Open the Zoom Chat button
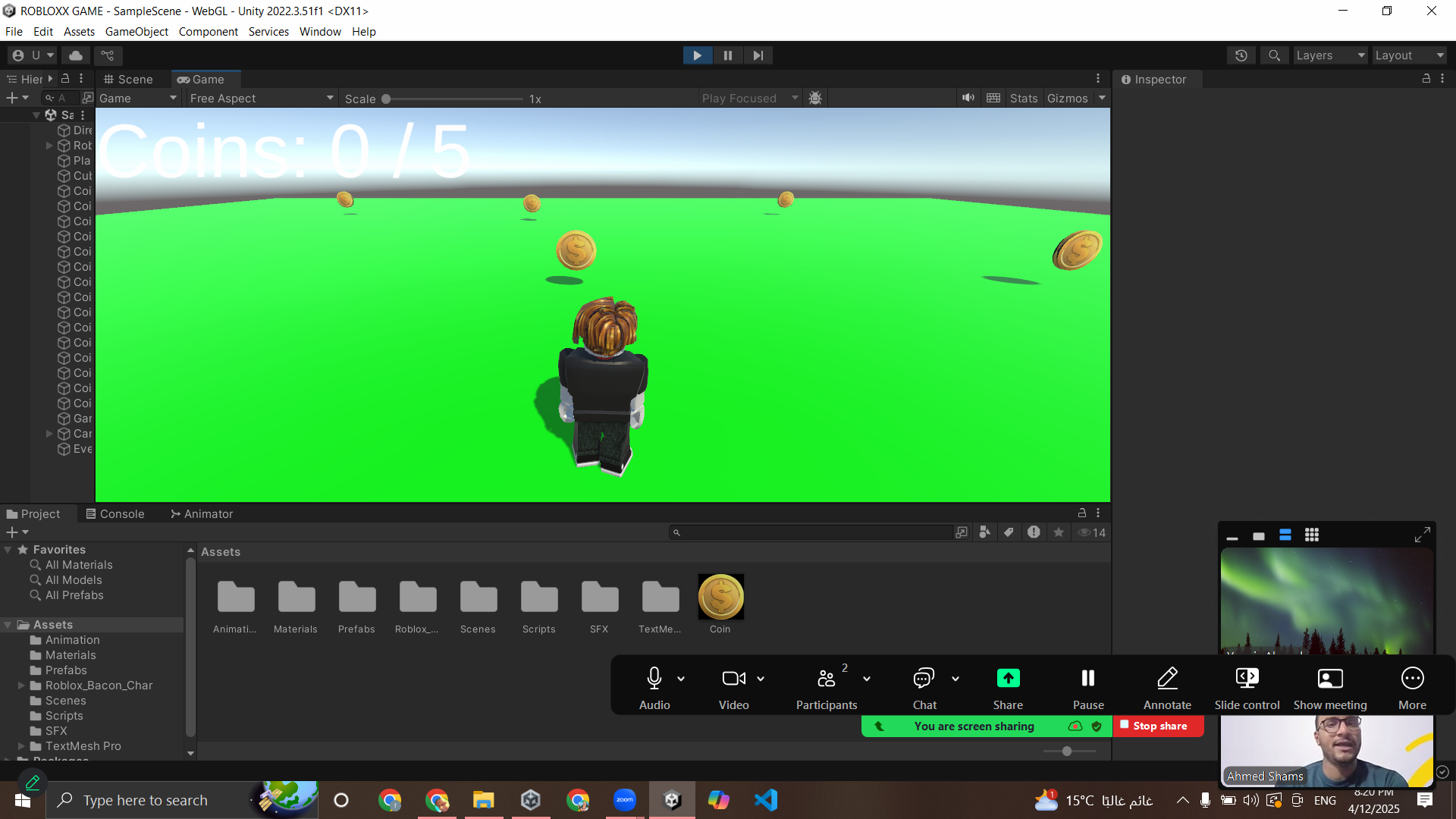Image resolution: width=1456 pixels, height=819 pixels. (924, 689)
